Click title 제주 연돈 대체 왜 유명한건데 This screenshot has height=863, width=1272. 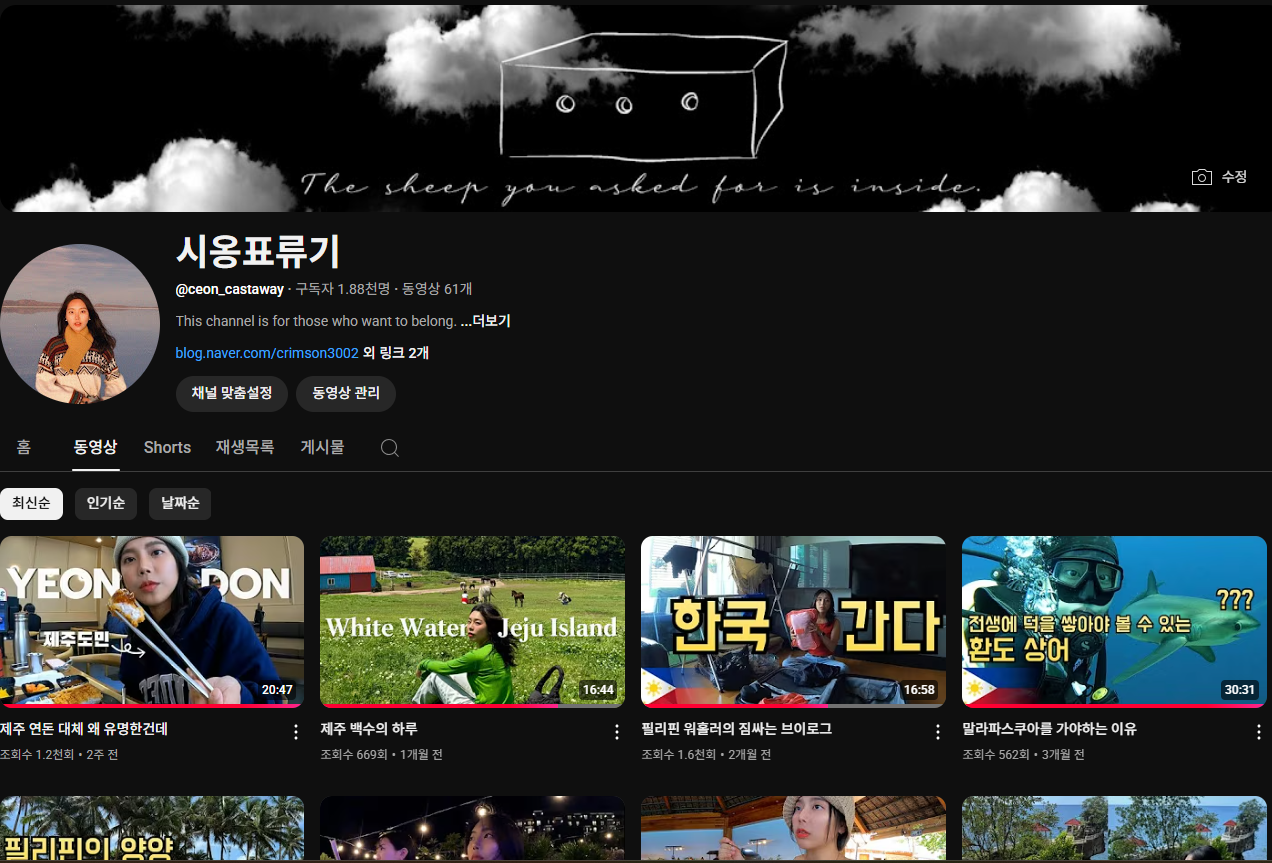84,729
